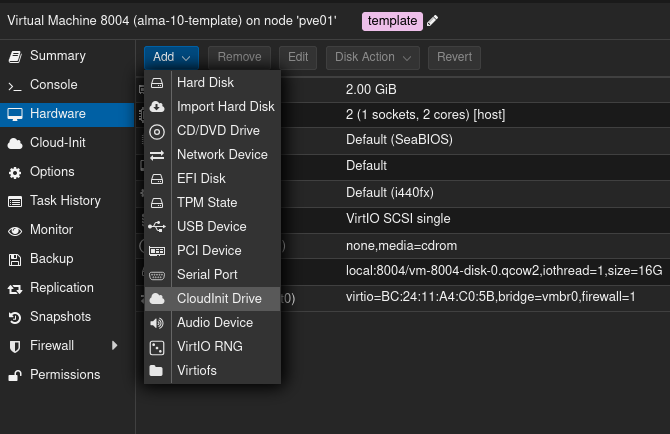Click the Virtiofs folder icon

(x=157, y=371)
